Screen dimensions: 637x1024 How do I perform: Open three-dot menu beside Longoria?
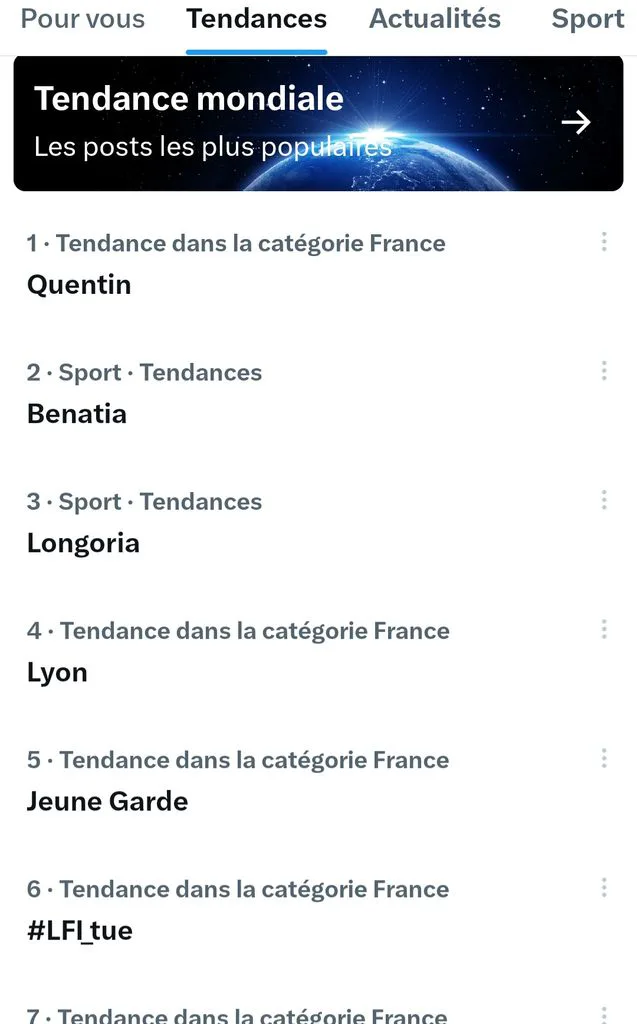604,500
